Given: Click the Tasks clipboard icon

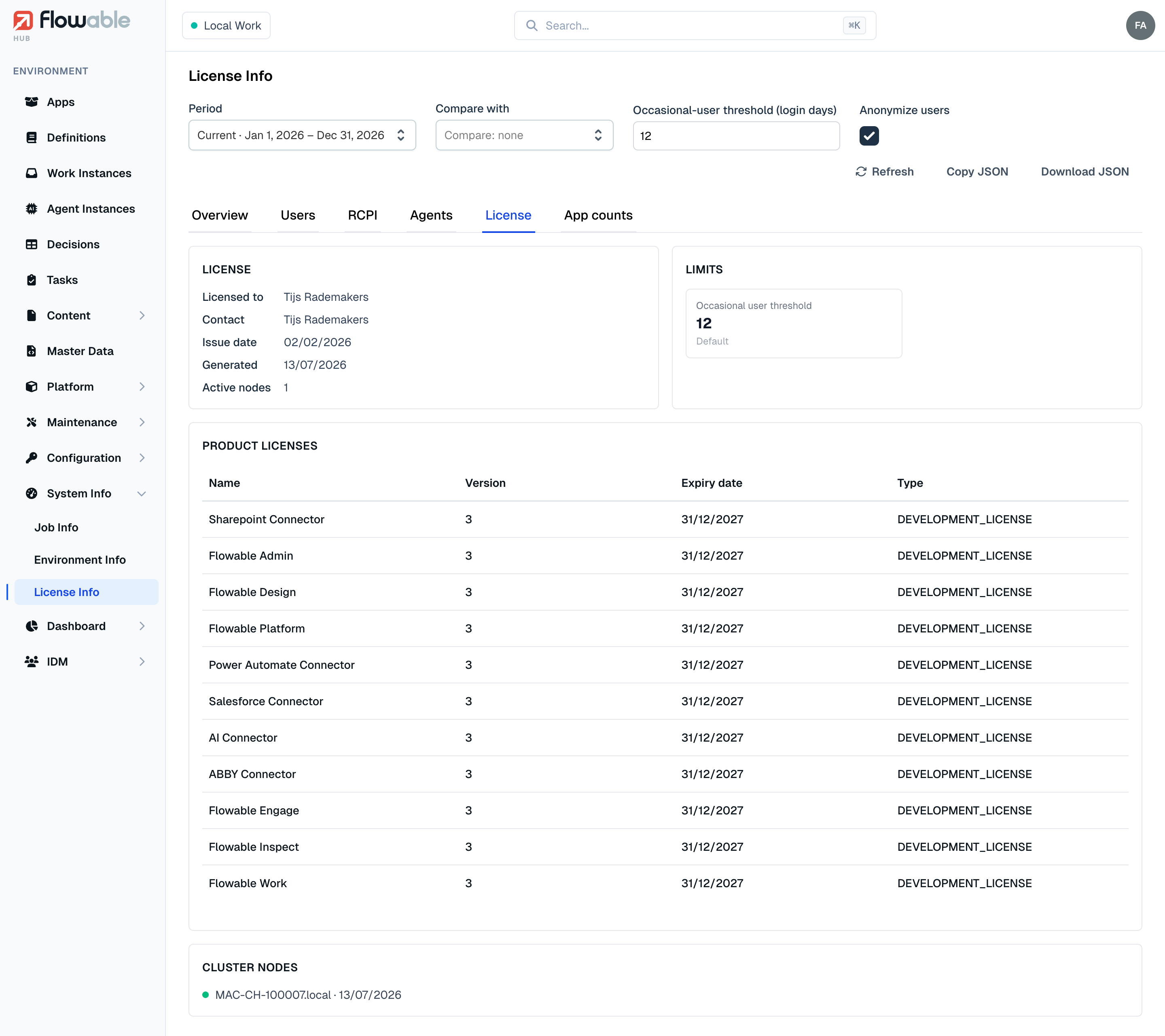Looking at the screenshot, I should coord(31,280).
